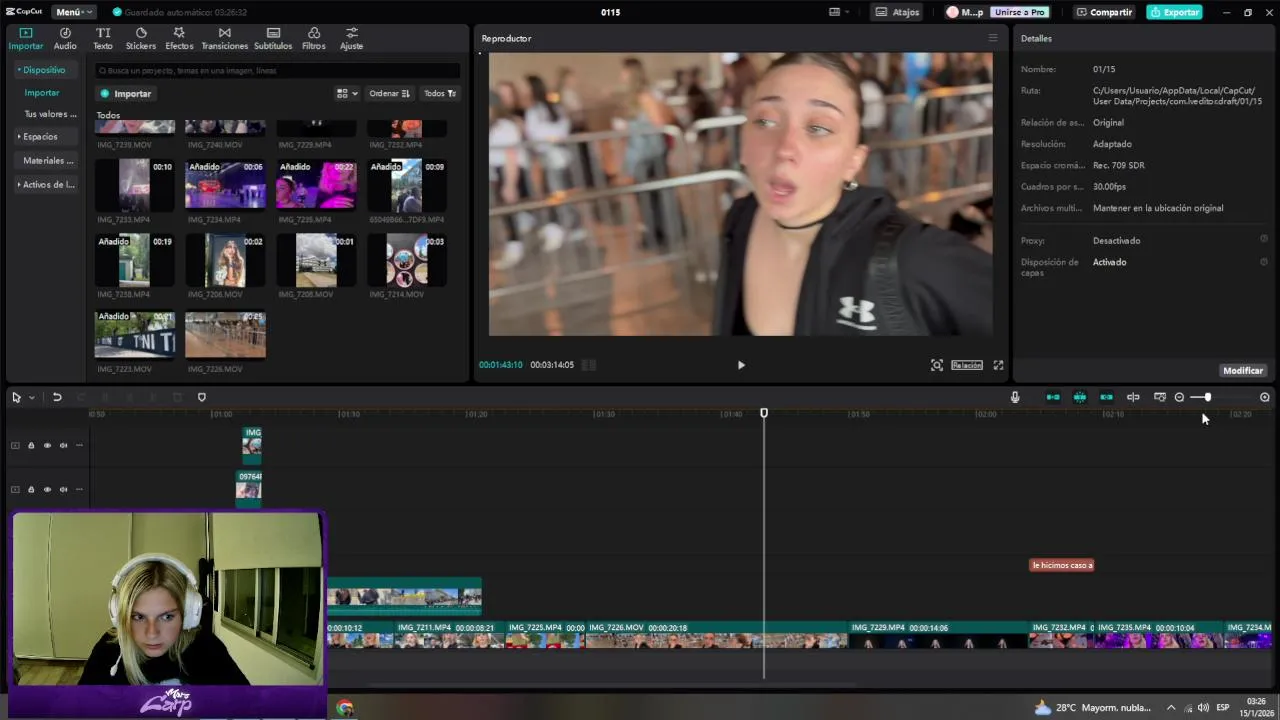The width and height of the screenshot is (1280, 720).
Task: Click Unirse a Pro button
Action: tap(1019, 12)
